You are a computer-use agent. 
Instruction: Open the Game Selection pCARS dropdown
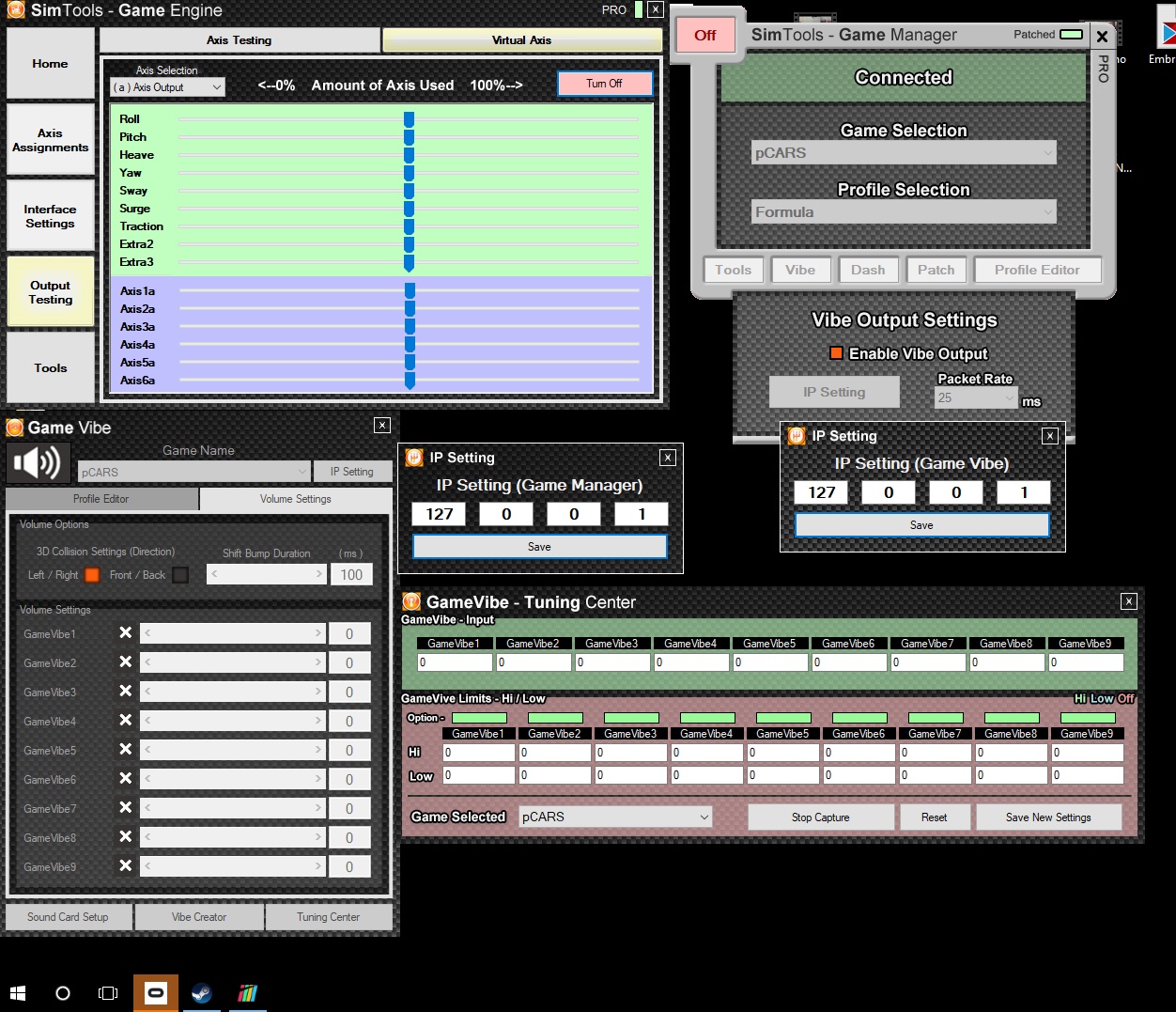point(904,153)
